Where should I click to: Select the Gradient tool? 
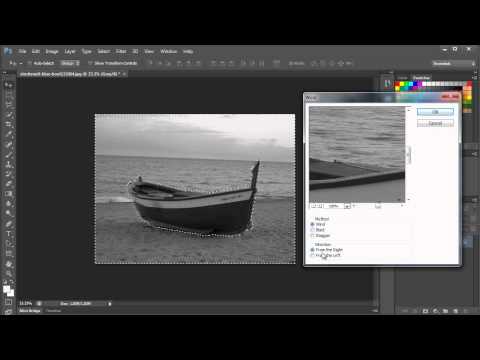(9, 194)
